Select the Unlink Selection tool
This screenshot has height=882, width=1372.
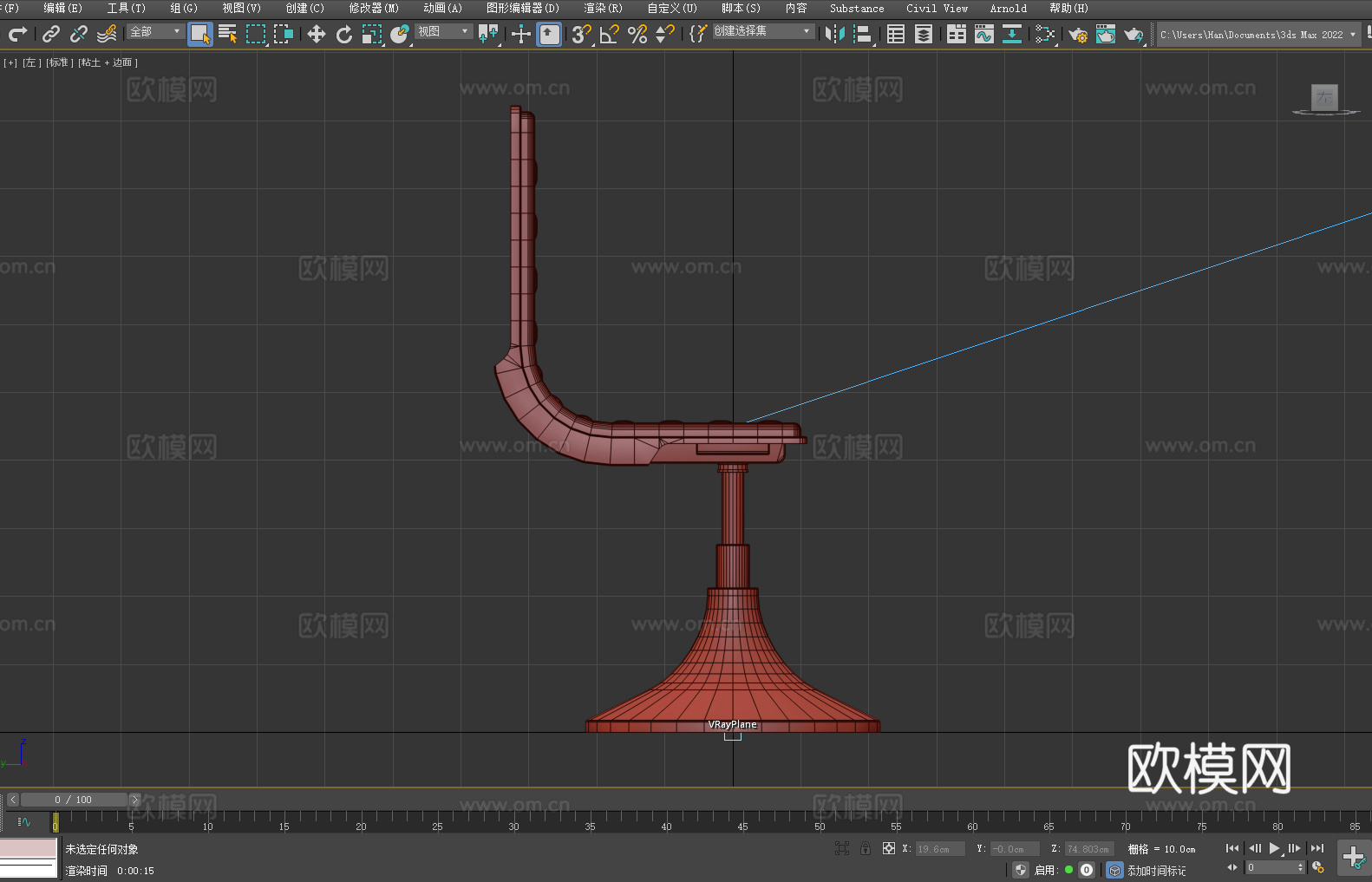79,34
